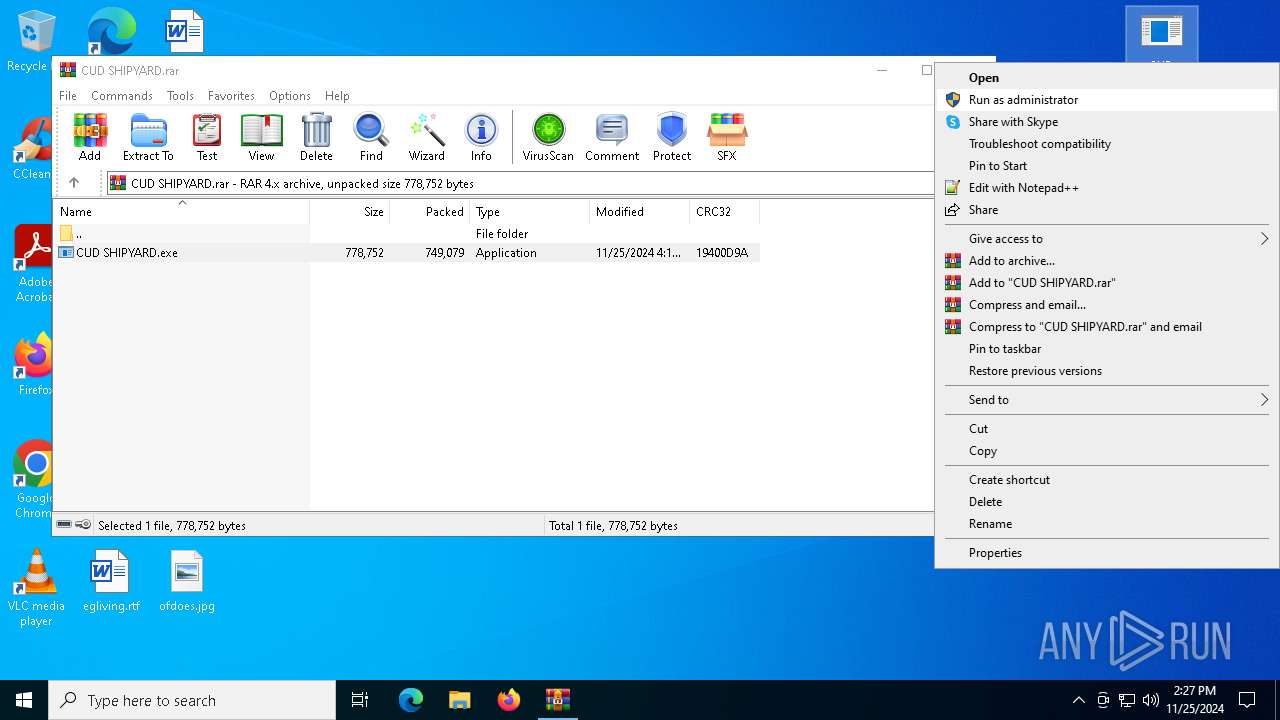
Task: Choose Pin to Start
Action: [1107, 165]
